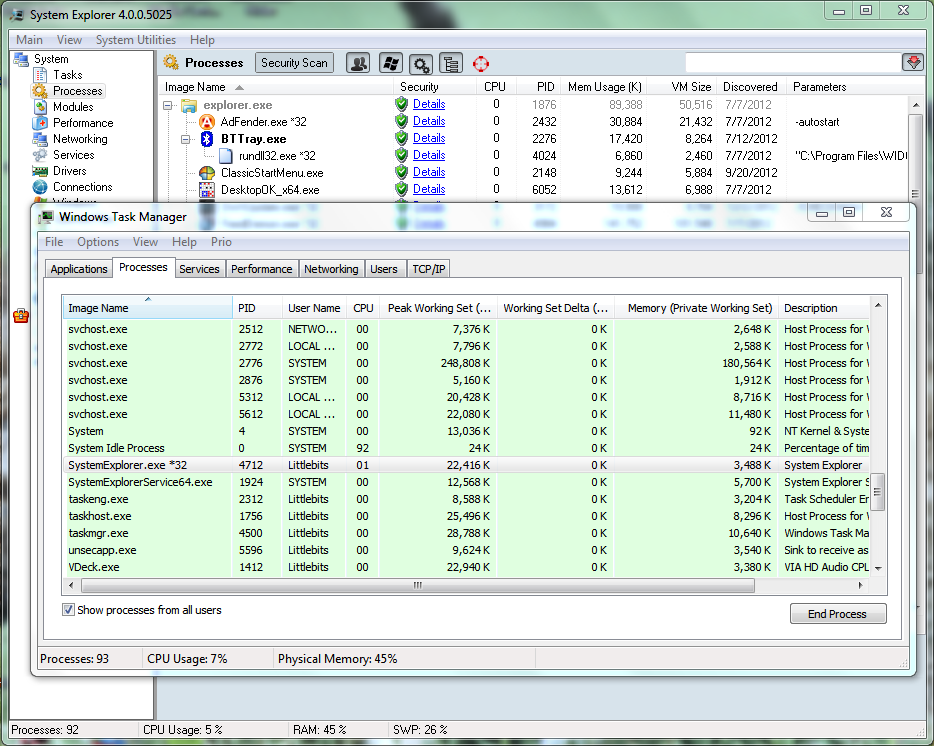The image size is (934, 746).
Task: Click the red lifebuoy help icon
Action: point(481,63)
